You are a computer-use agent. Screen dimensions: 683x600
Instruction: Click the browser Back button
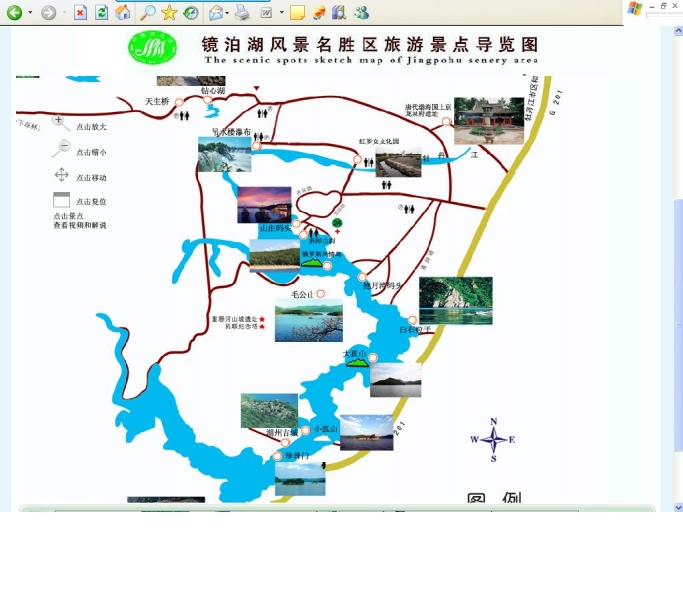tap(14, 13)
